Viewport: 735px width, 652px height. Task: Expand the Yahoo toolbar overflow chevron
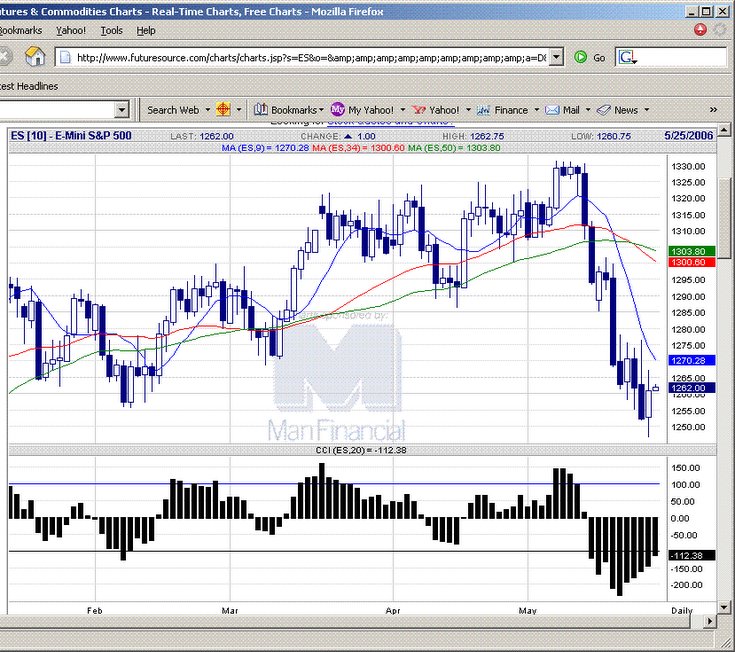(713, 110)
